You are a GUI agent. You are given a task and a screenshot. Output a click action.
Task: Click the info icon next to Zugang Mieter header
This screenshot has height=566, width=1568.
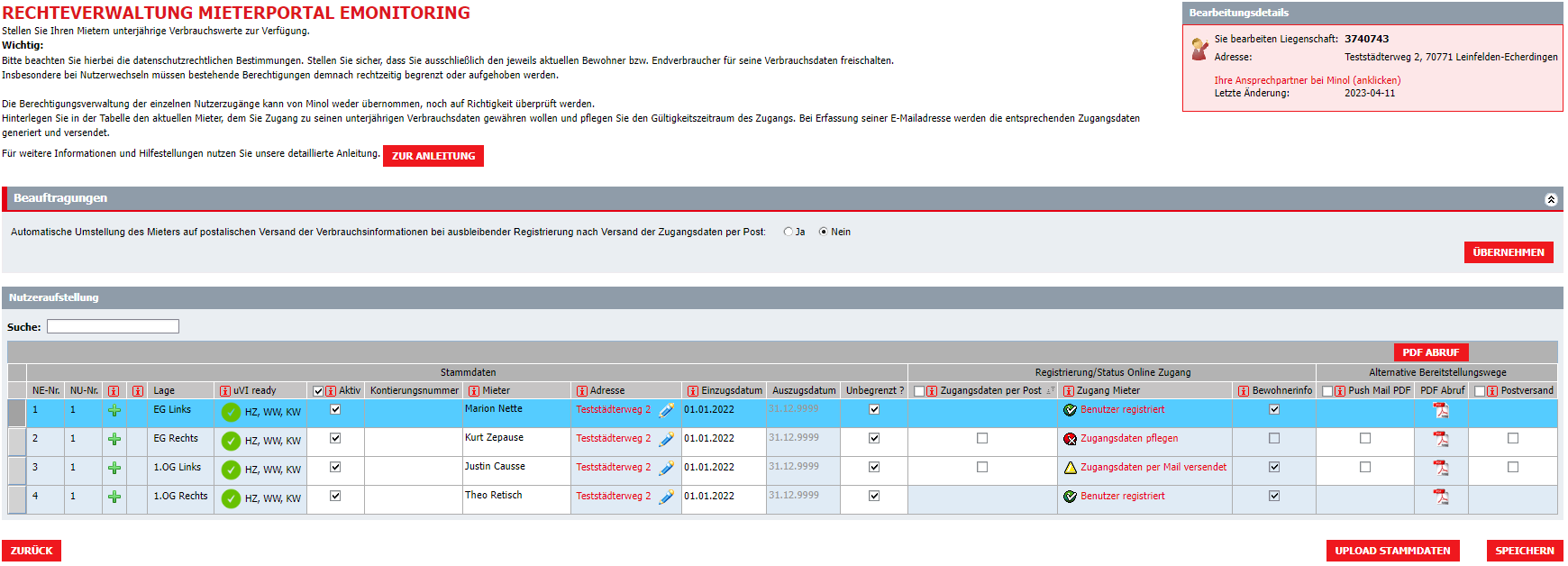coord(1069,391)
